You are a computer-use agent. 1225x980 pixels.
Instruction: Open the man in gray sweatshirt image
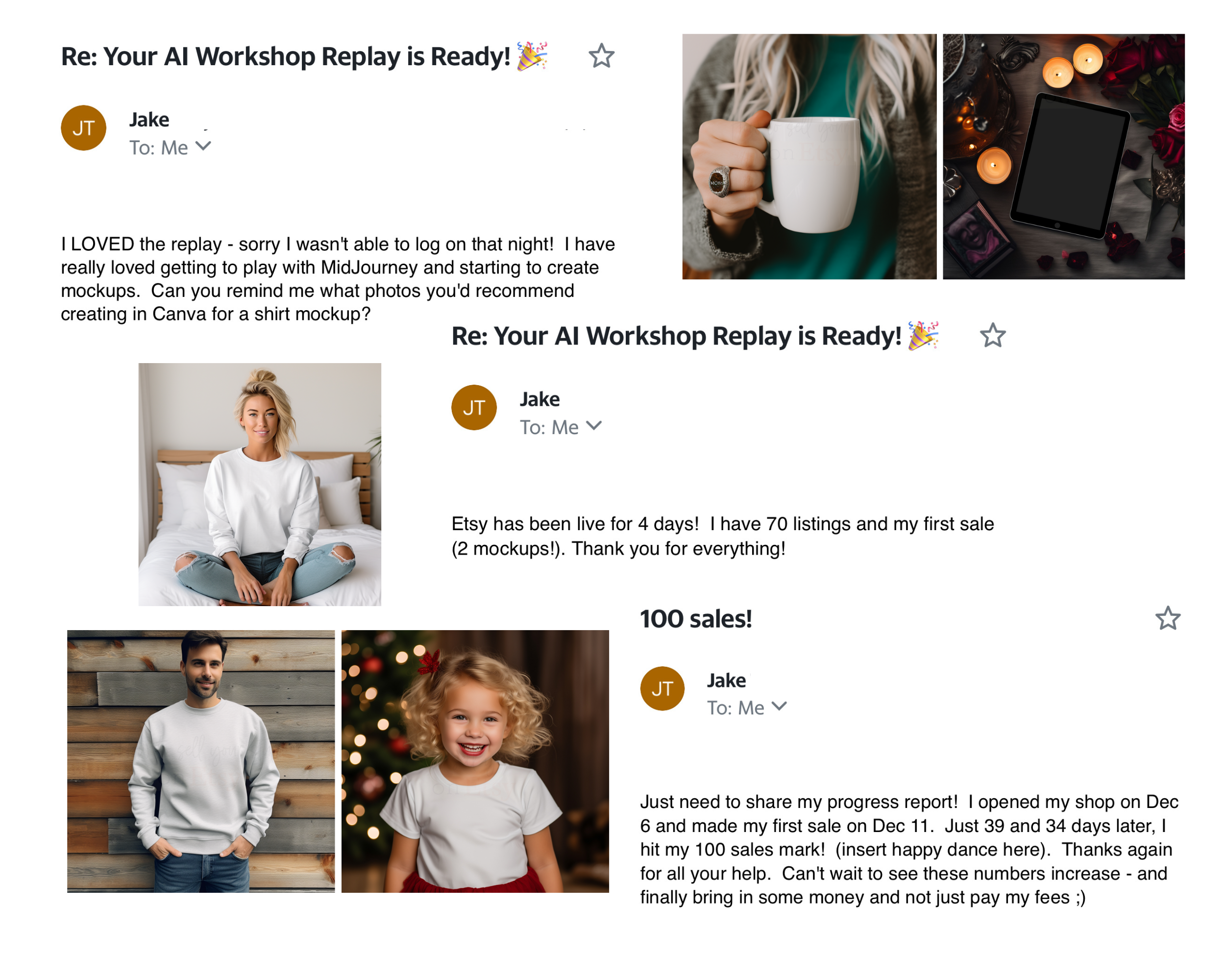click(x=200, y=761)
